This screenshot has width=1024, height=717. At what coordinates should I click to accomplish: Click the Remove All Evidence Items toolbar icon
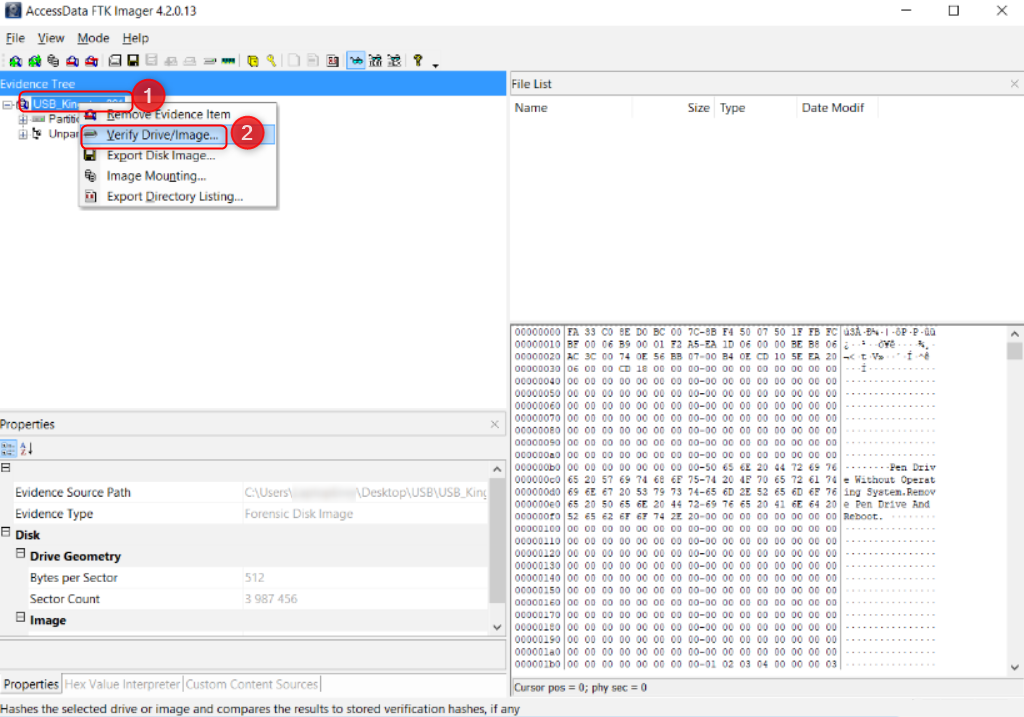click(91, 61)
